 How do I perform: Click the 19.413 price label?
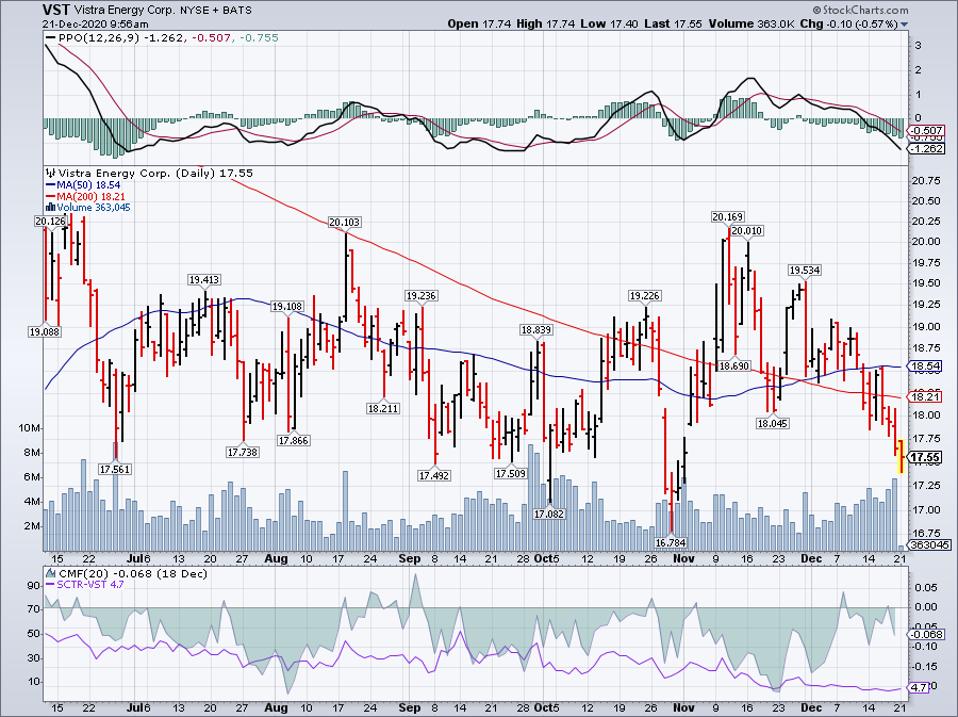coord(204,280)
